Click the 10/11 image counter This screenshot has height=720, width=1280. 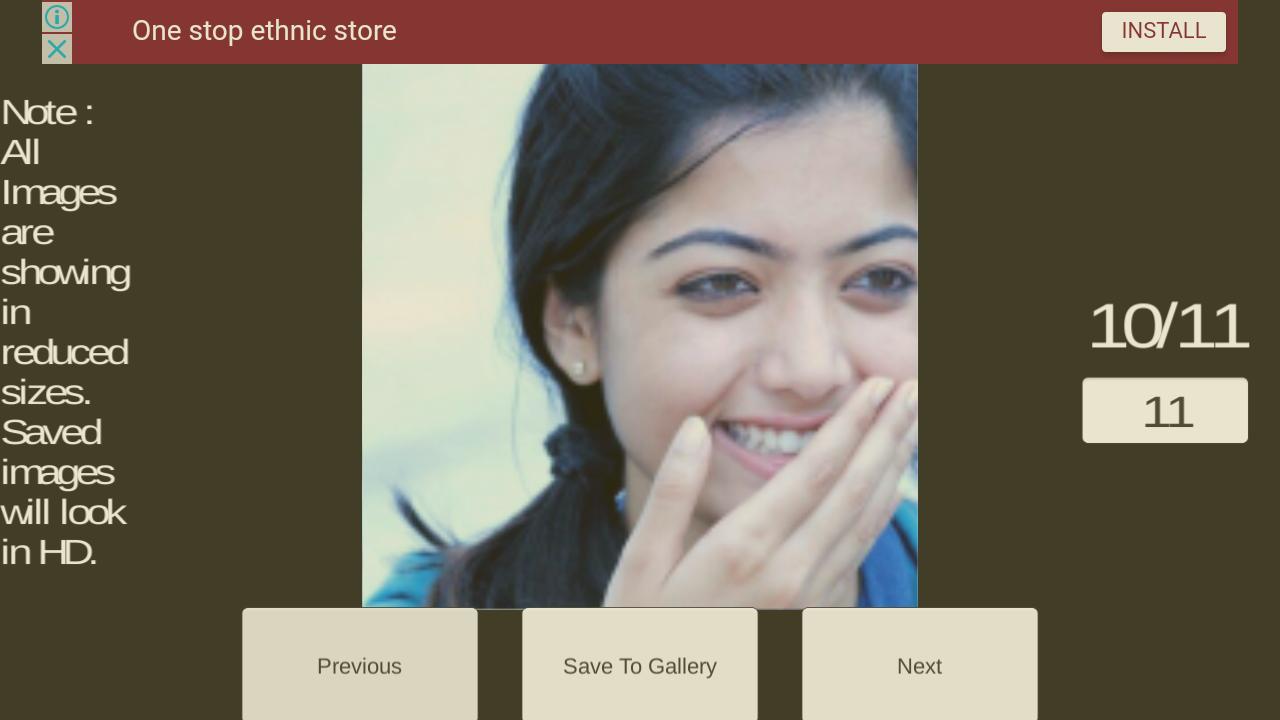point(1168,326)
